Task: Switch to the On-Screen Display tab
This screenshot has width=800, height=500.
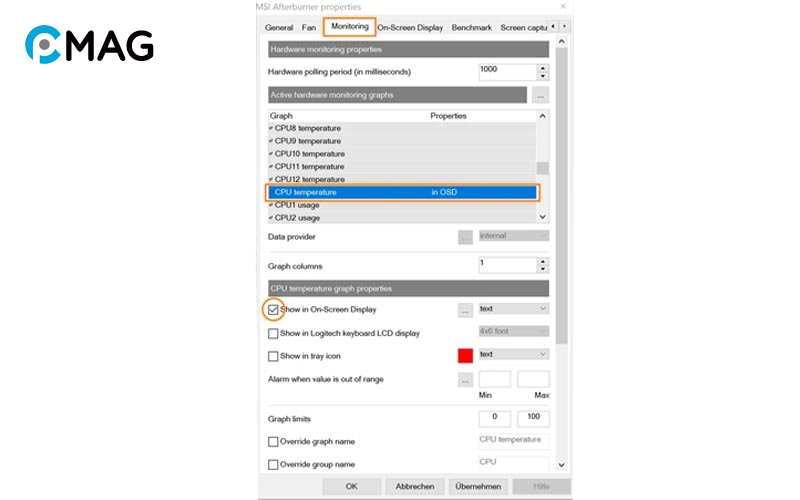Action: [x=410, y=28]
